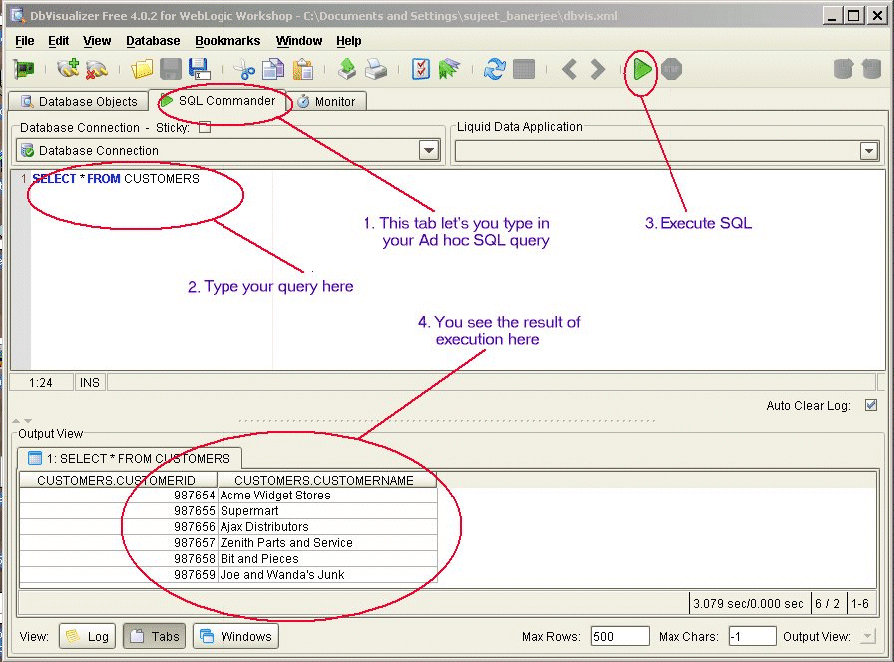Click the last gray database cylinder icon

click(871, 69)
